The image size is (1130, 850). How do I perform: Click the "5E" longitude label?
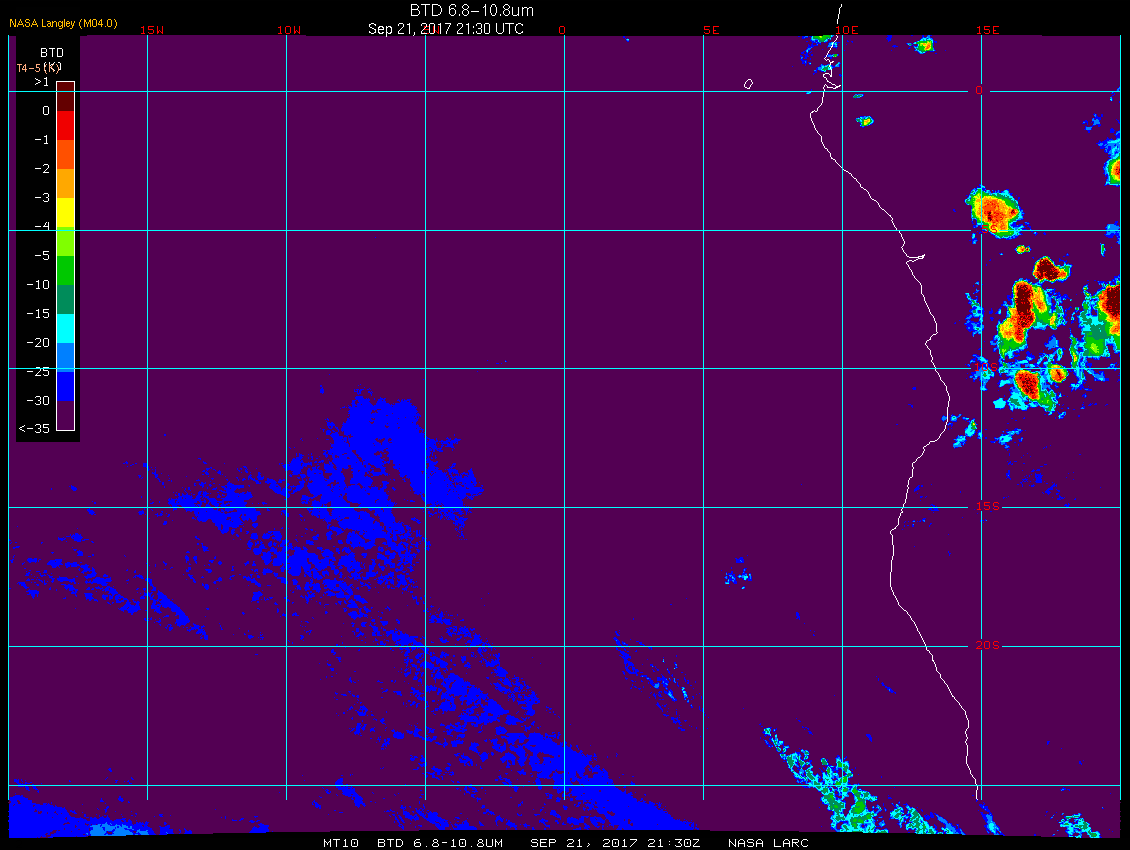tap(711, 30)
